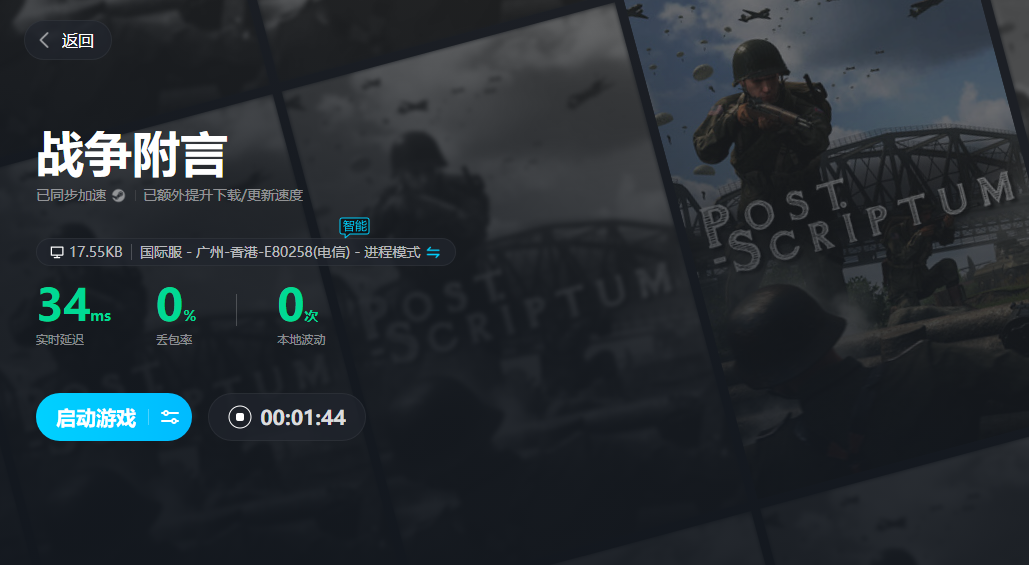Click the back chevron arrow icon
This screenshot has height=565, width=1029.
click(44, 41)
